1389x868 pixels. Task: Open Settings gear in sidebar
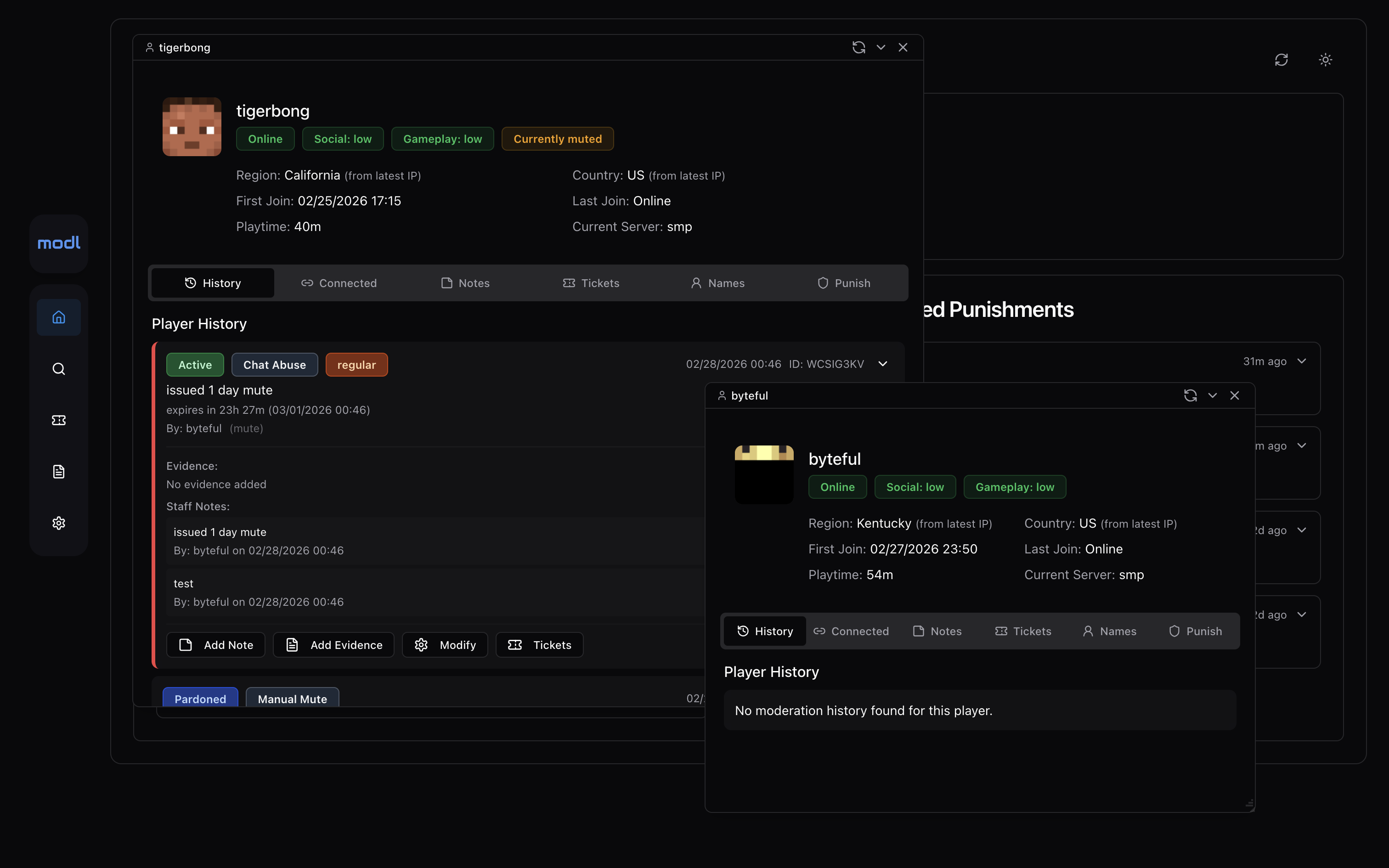tap(58, 523)
